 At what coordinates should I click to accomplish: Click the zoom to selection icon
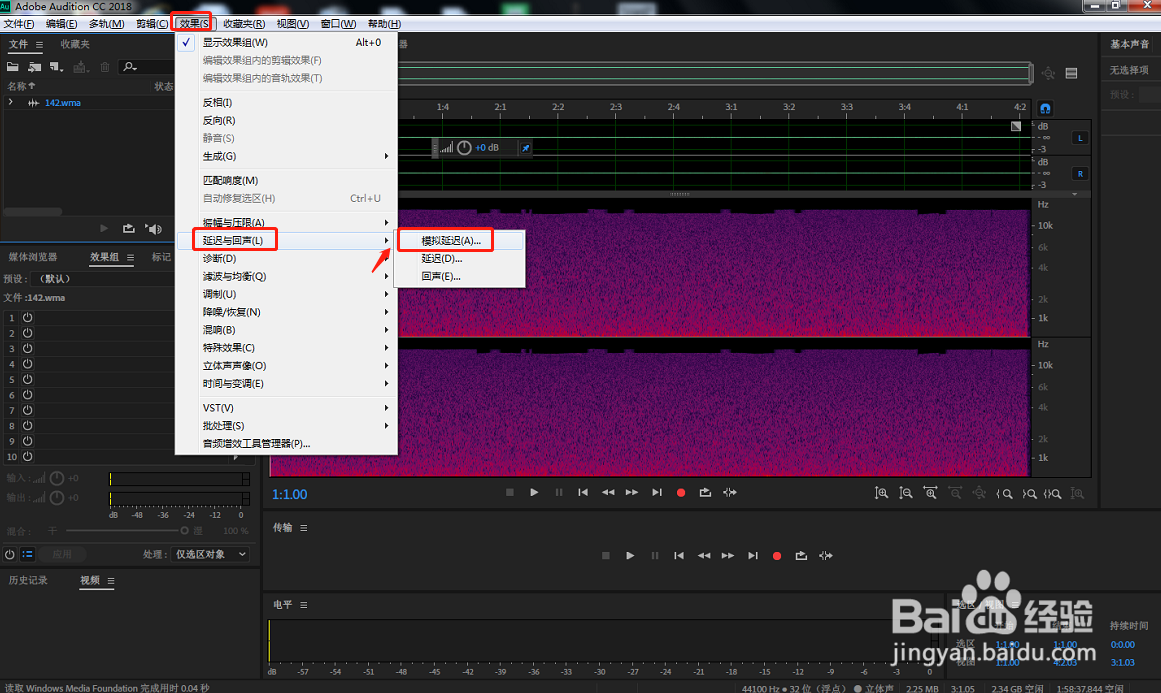1053,494
